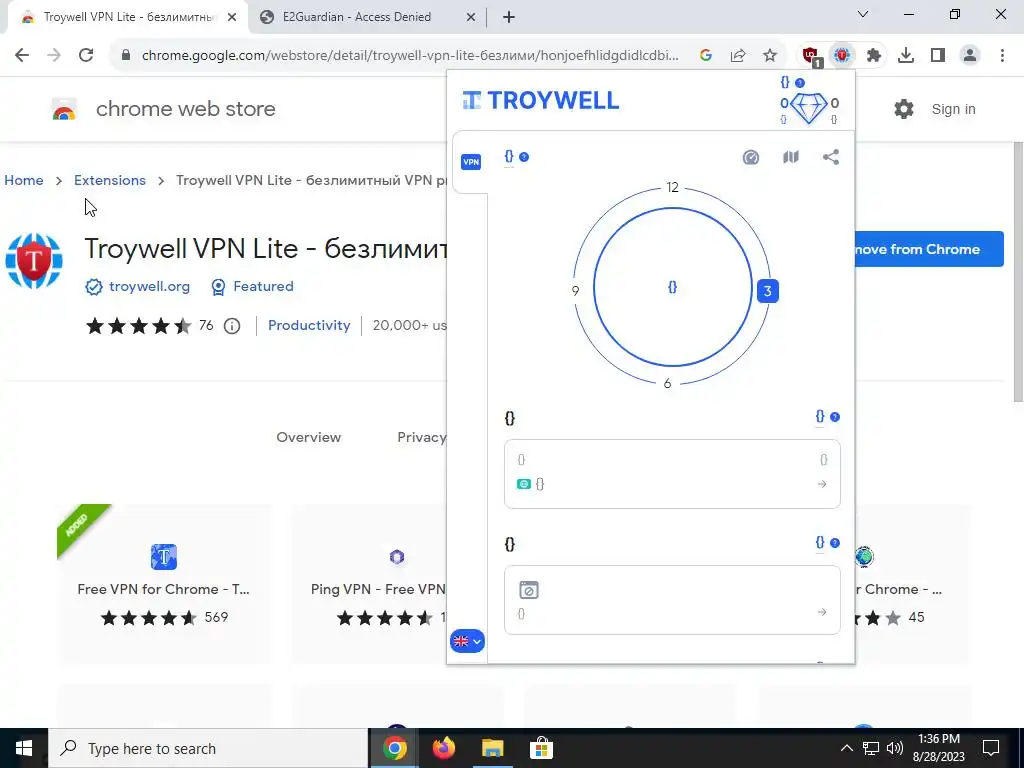Open the Extensions puzzle icon
This screenshot has width=1024, height=768.
[874, 56]
